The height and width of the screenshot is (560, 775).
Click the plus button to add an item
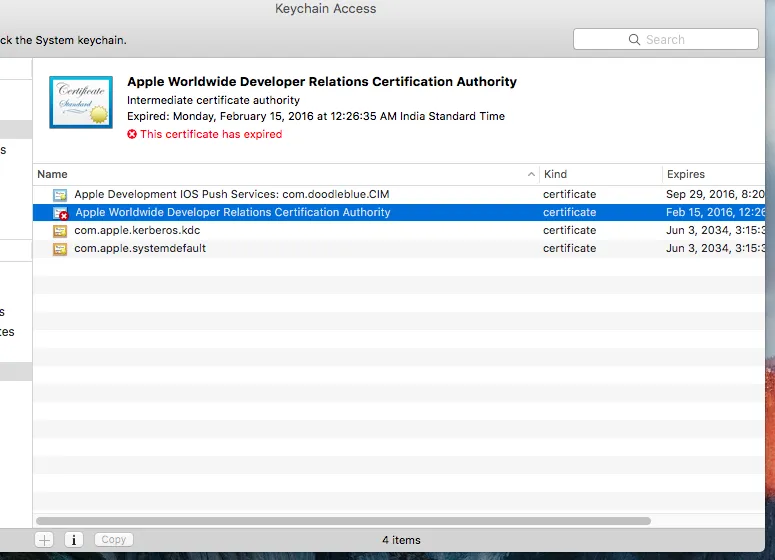(44, 540)
